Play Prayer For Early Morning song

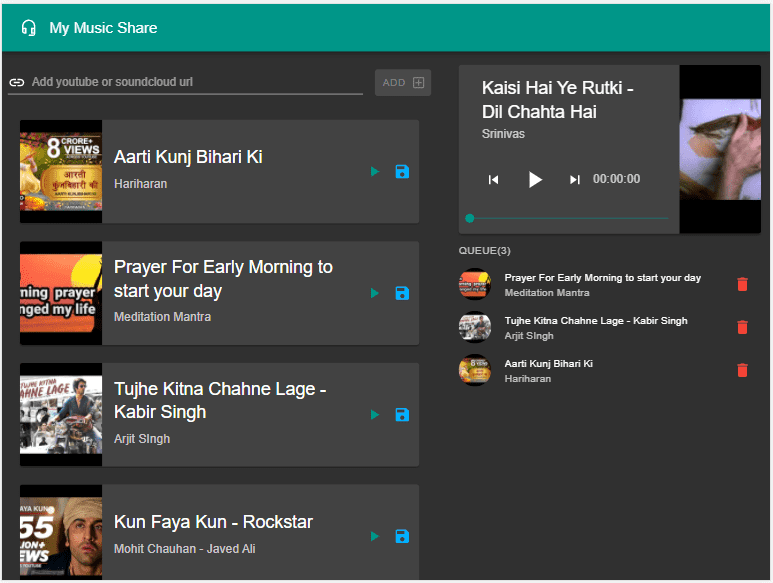pyautogui.click(x=375, y=293)
